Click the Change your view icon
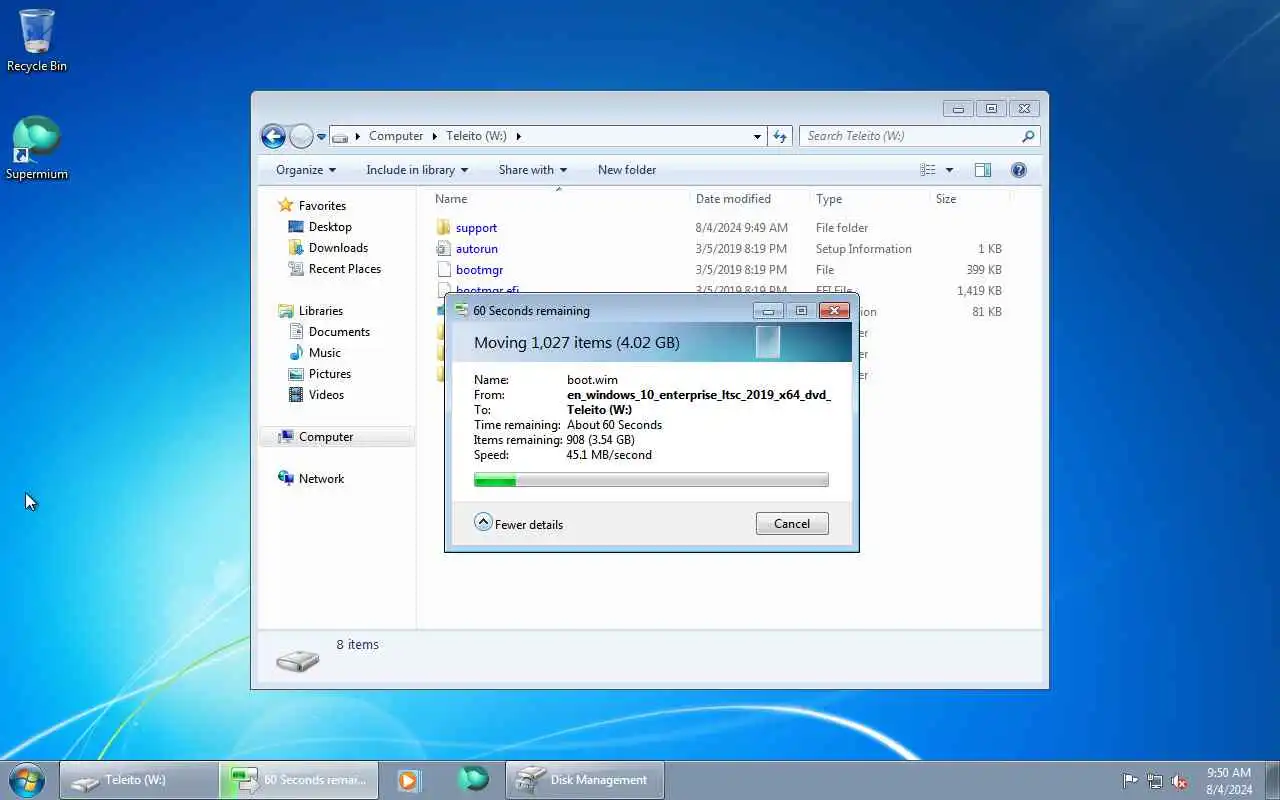Image resolution: width=1280 pixels, height=800 pixels. click(928, 170)
